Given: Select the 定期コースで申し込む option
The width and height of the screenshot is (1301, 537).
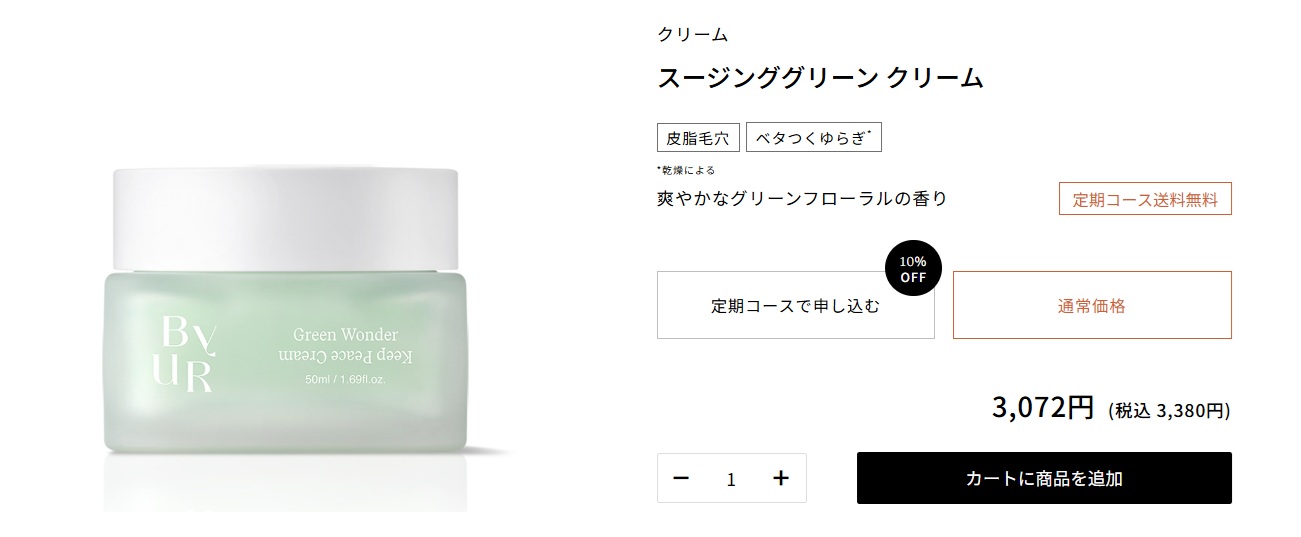Looking at the screenshot, I should pos(796,305).
